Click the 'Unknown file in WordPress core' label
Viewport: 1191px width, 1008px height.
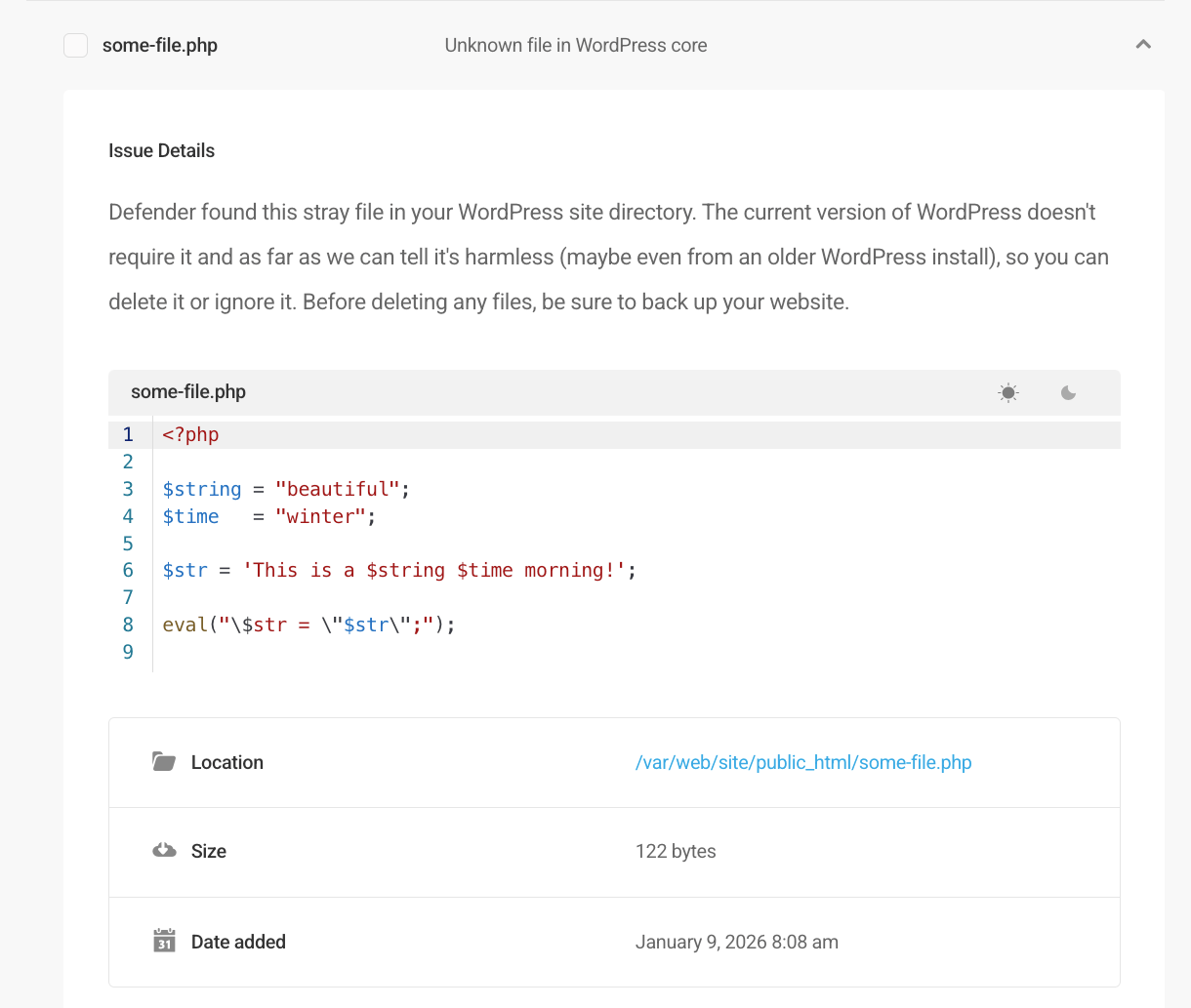point(575,46)
